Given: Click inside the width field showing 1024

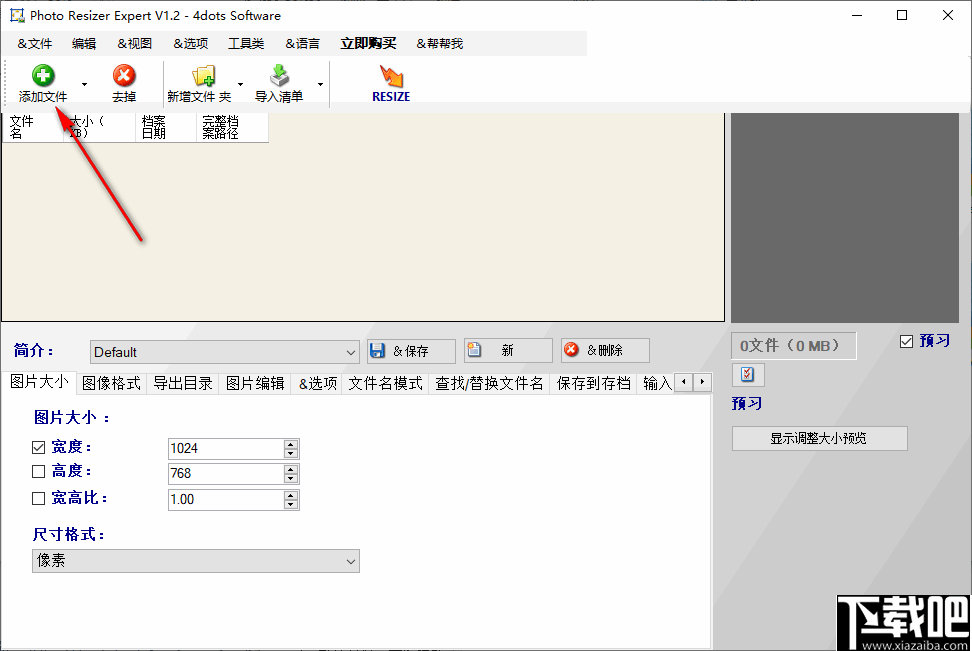Looking at the screenshot, I should coord(220,448).
